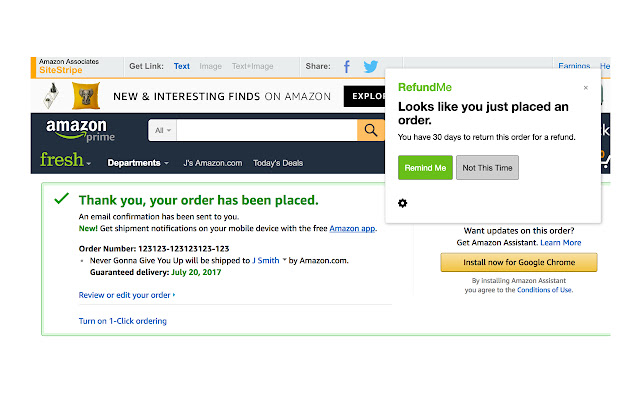Image resolution: width=640 pixels, height=400 pixels.
Task: Go to Today's Deals
Action: (x=278, y=163)
